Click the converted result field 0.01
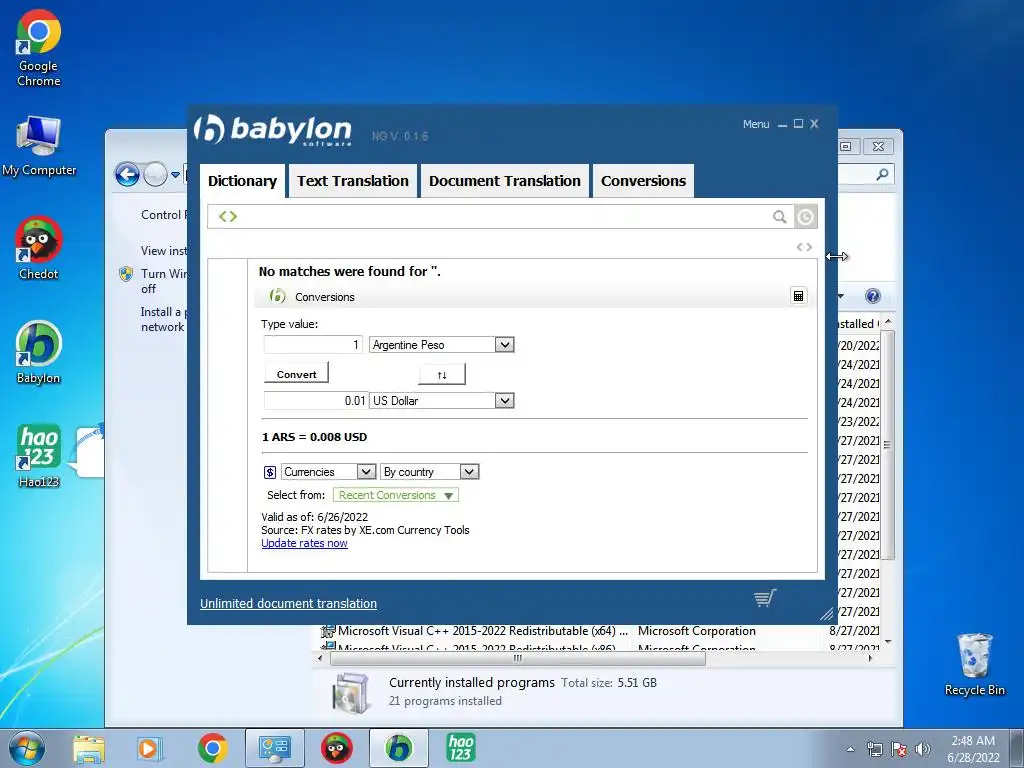 coord(315,400)
